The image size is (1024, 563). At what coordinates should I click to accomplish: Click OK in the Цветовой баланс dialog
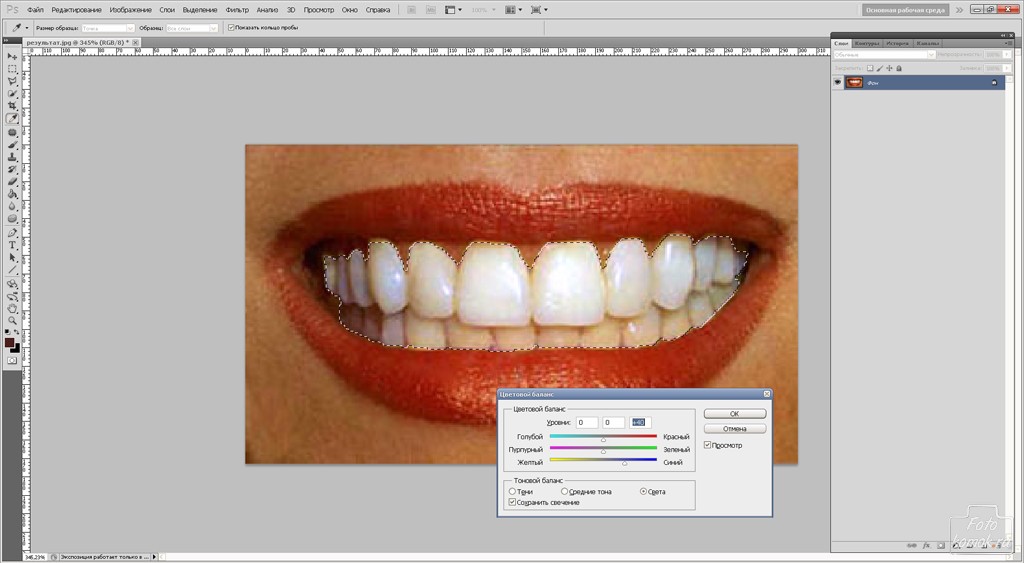tap(734, 413)
